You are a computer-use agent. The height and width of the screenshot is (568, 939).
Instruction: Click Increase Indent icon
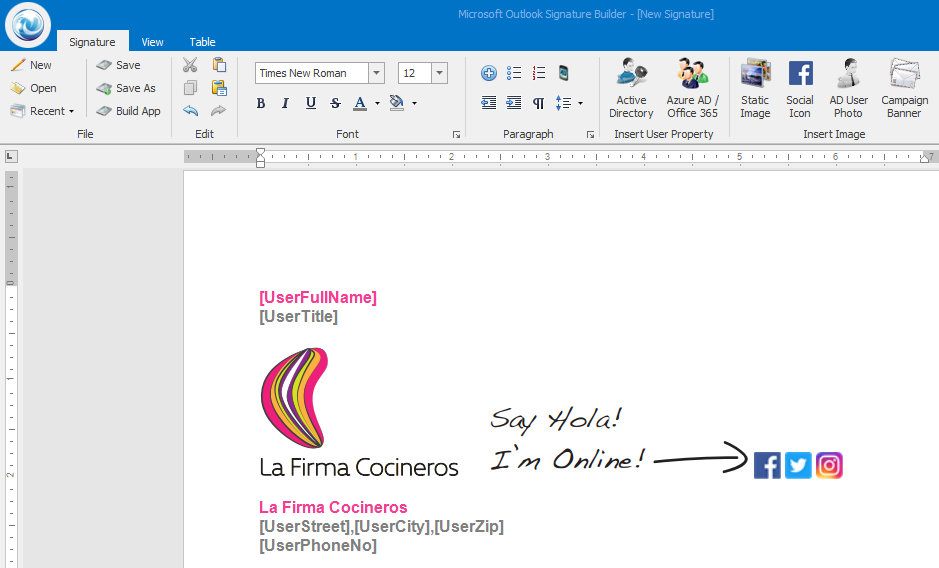coord(514,103)
